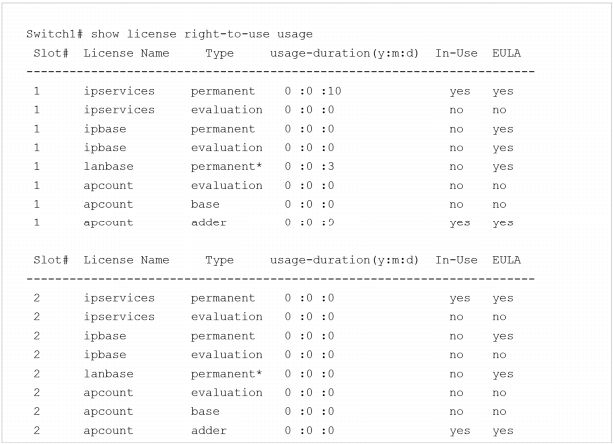This screenshot has width=614, height=444.
Task: Click slot 1 ipbase permanent license name
Action: 105,129
